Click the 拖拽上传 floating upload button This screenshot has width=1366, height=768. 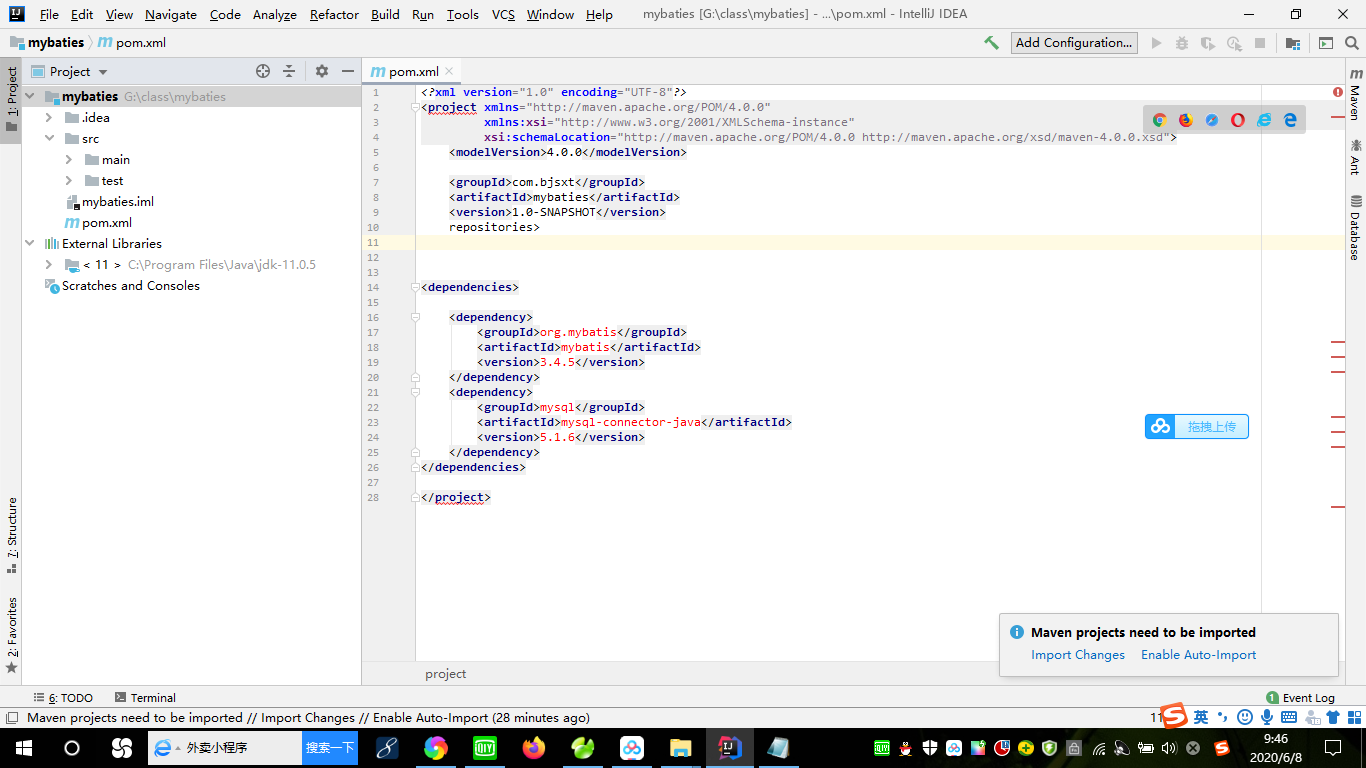pos(1197,427)
